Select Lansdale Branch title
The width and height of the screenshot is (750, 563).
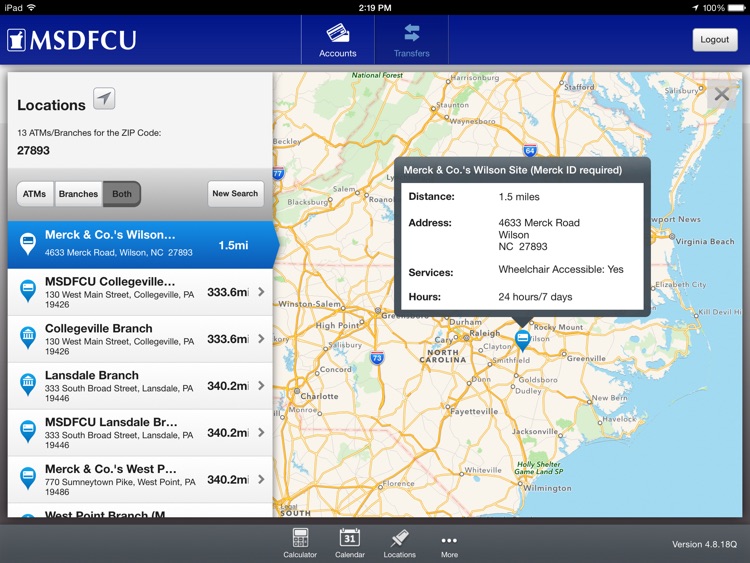tap(92, 375)
